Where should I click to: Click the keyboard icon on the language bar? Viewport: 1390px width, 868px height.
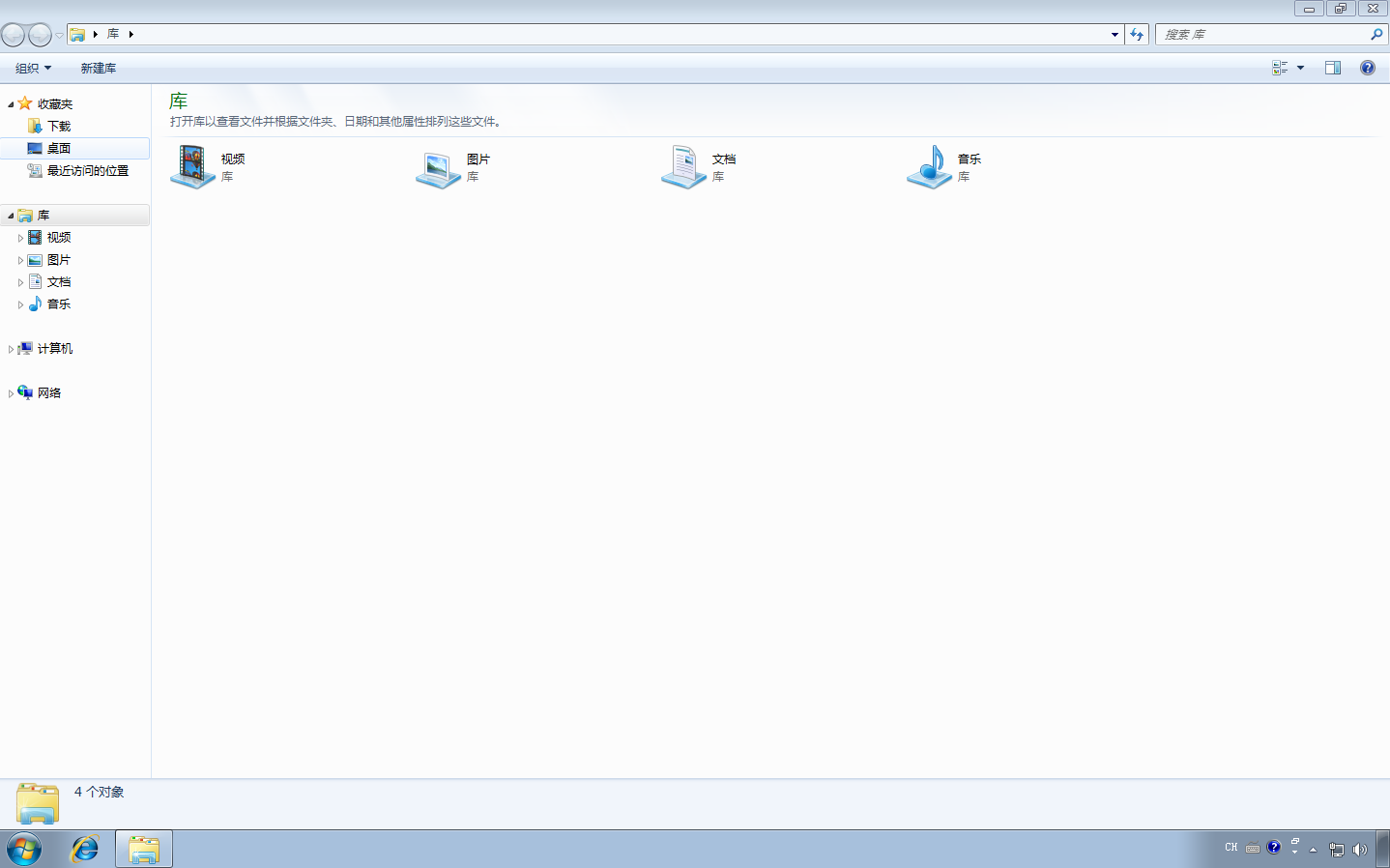[x=1253, y=848]
